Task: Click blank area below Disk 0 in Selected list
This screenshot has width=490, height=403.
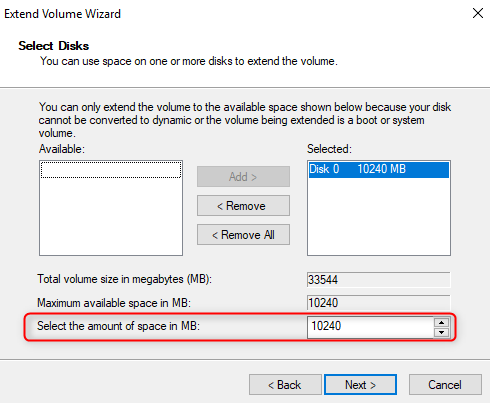Action: tap(379, 217)
